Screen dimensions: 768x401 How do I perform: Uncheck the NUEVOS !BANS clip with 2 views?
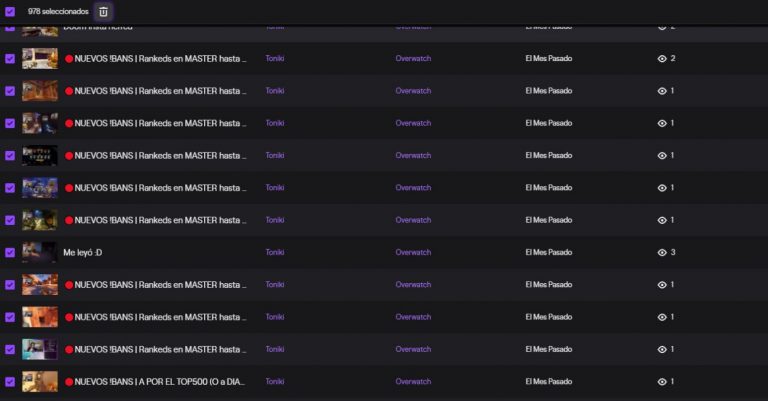point(10,59)
